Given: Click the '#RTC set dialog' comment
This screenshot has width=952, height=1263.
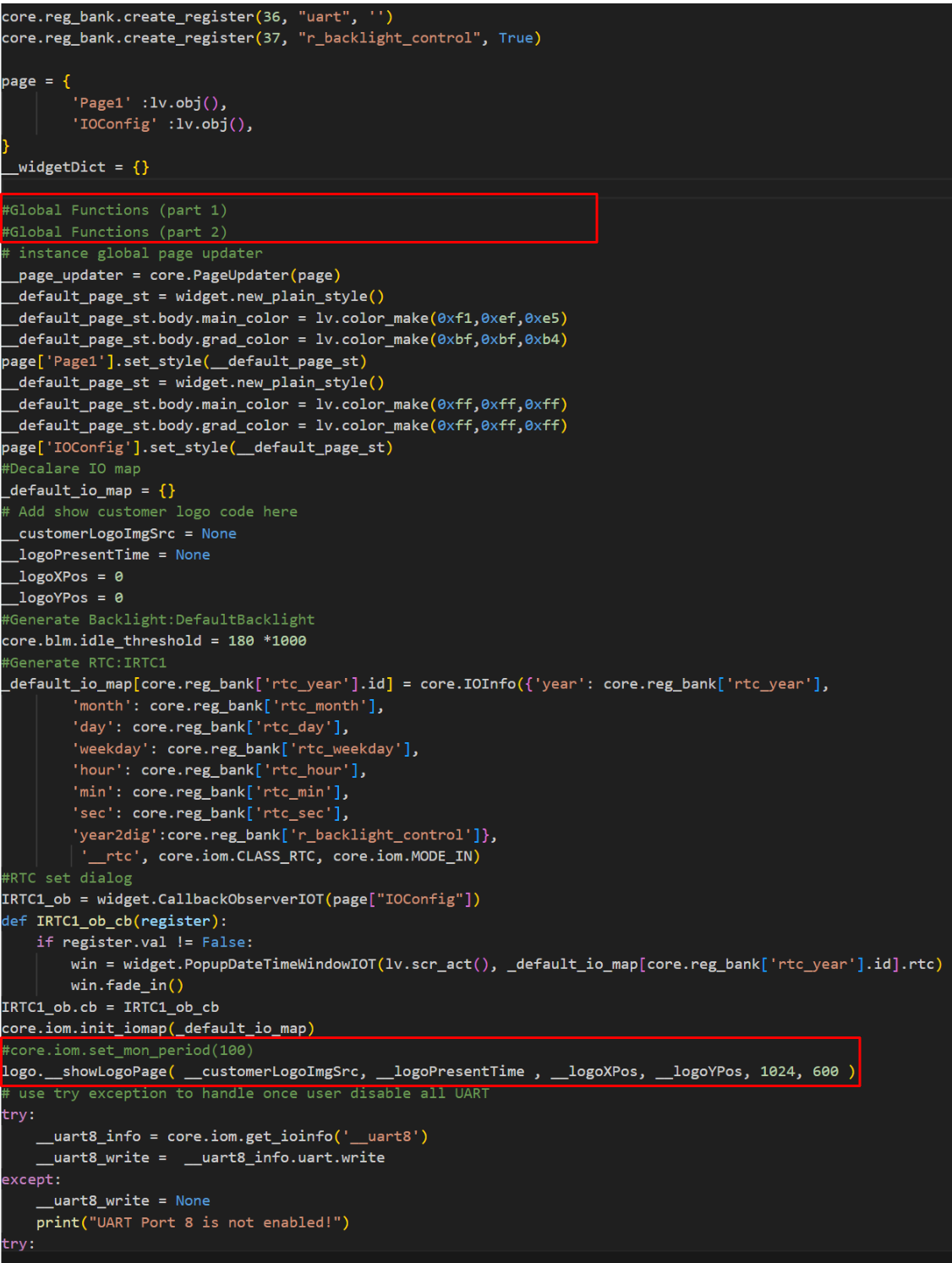Looking at the screenshot, I should (x=67, y=878).
